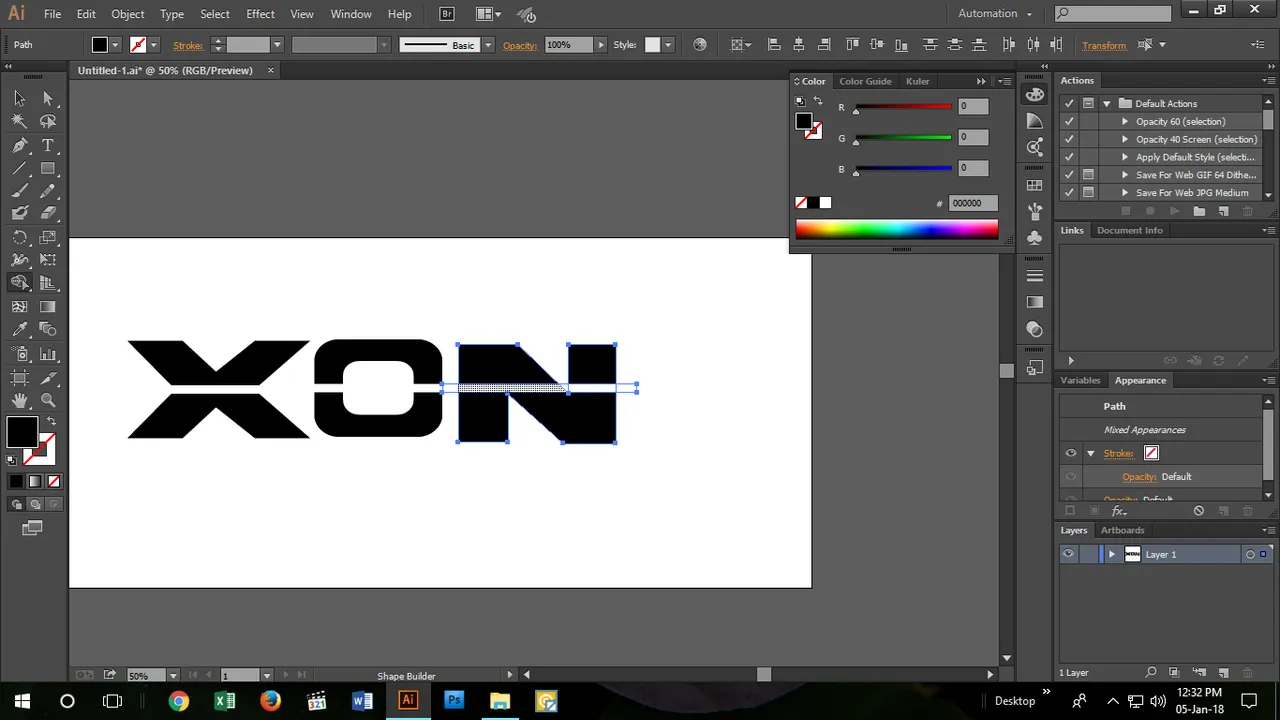Select the Eraser tool
The height and width of the screenshot is (720, 1280).
coord(47,213)
